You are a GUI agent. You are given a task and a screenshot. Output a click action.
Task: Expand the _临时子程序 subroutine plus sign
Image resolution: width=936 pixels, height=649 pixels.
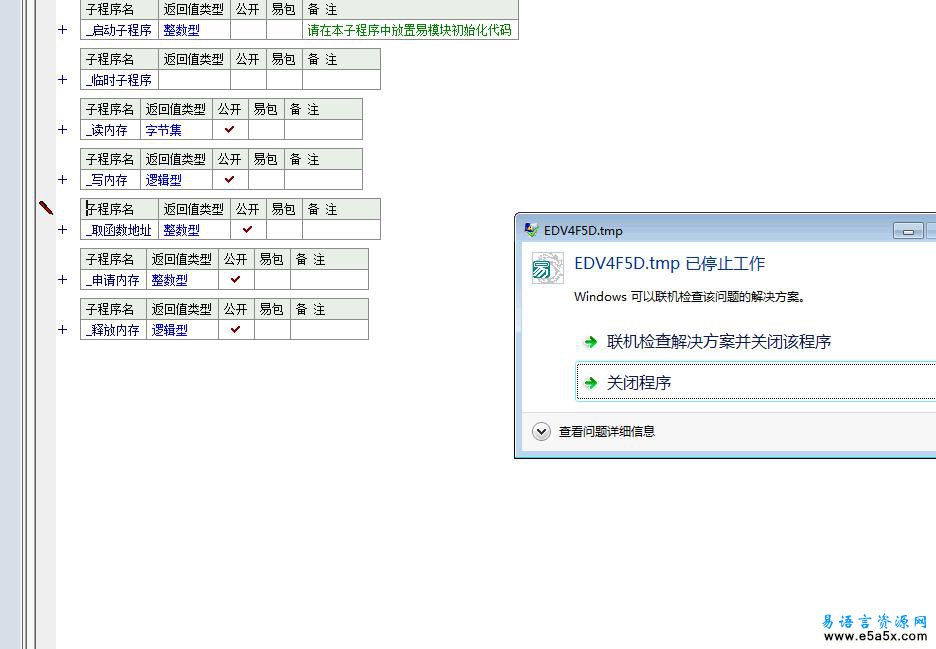63,79
